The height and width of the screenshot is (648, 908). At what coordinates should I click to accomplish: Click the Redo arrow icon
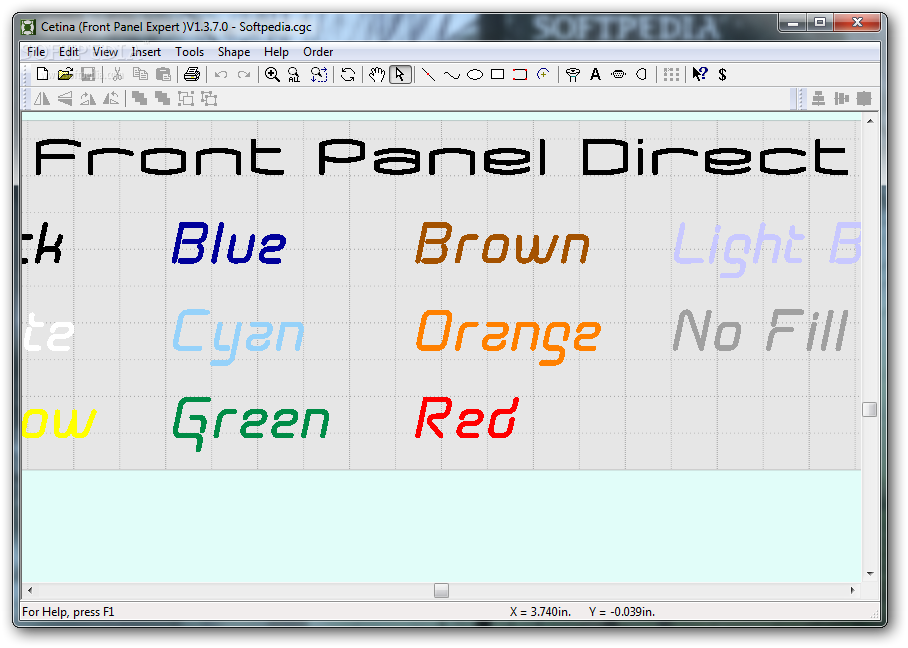click(x=244, y=74)
